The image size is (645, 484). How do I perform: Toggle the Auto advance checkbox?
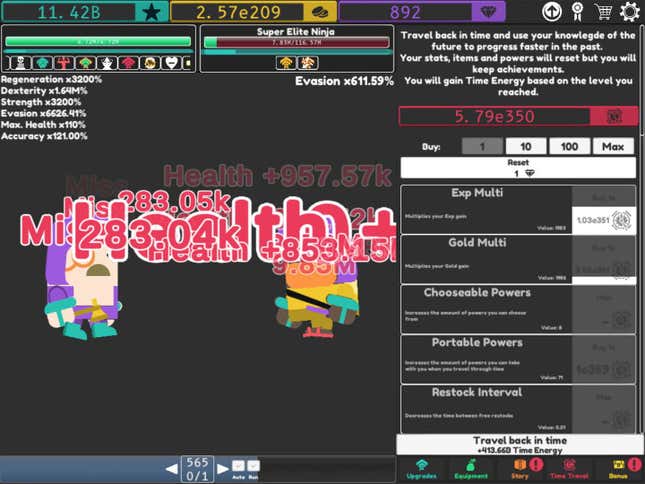(x=238, y=466)
